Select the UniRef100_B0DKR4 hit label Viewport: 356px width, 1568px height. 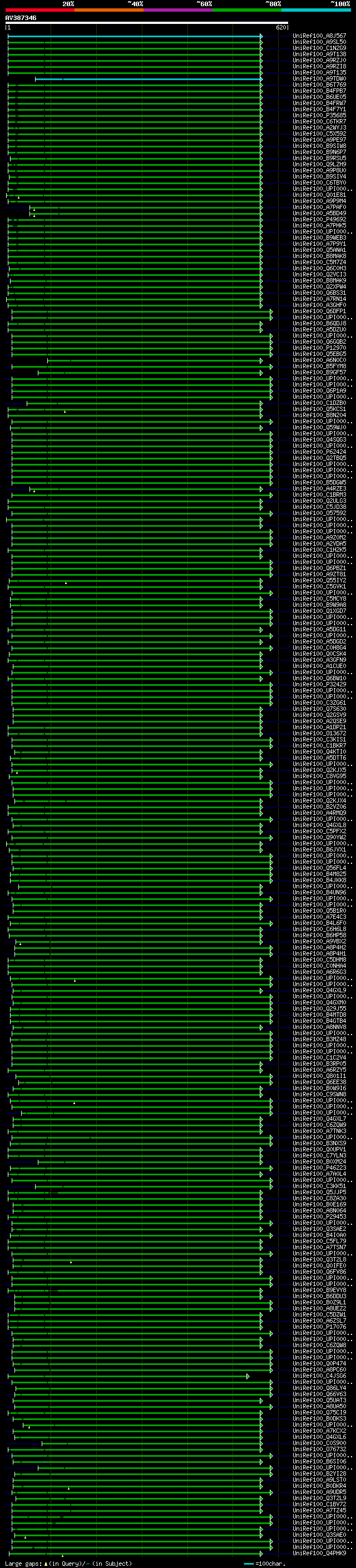319,1486
